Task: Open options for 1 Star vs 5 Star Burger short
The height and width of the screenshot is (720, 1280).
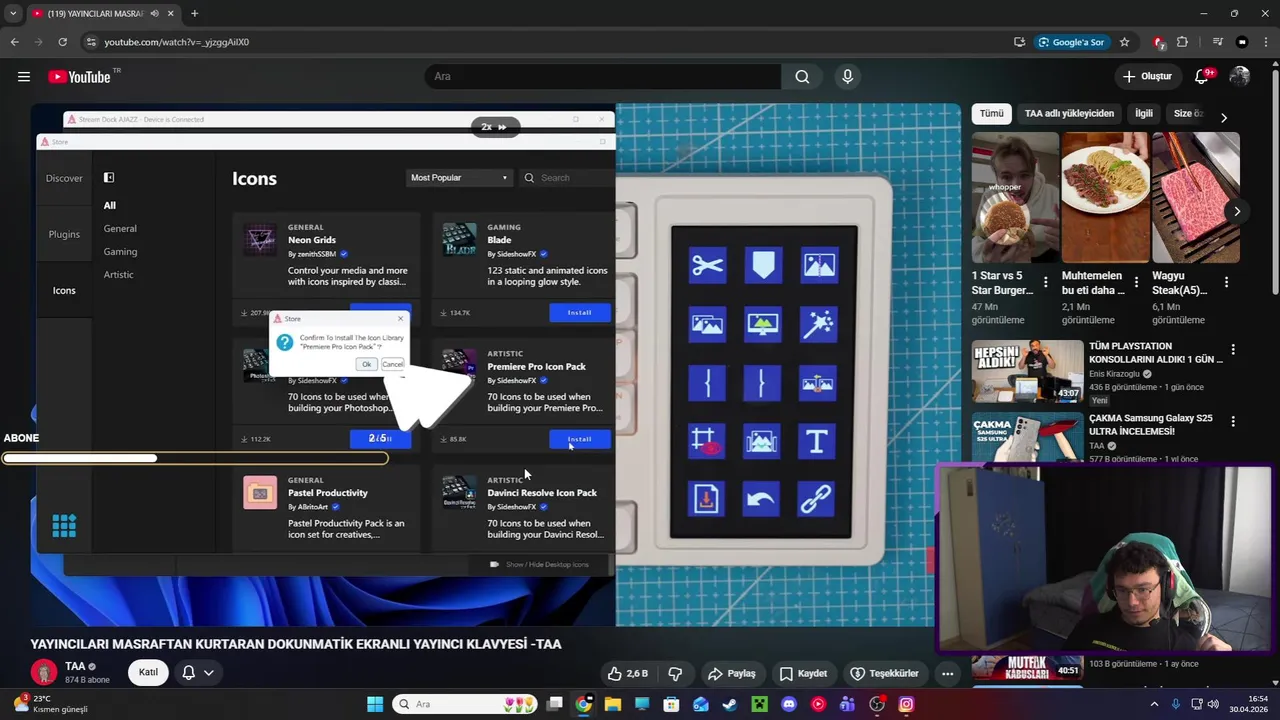Action: [1046, 282]
